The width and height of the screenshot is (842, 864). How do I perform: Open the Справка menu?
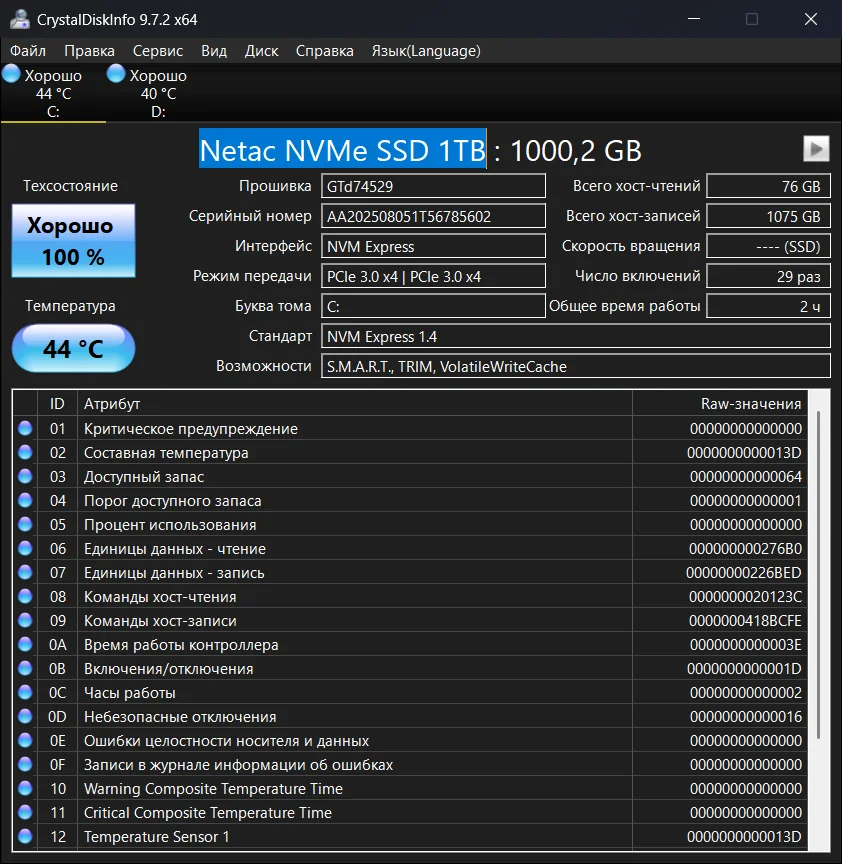(325, 51)
